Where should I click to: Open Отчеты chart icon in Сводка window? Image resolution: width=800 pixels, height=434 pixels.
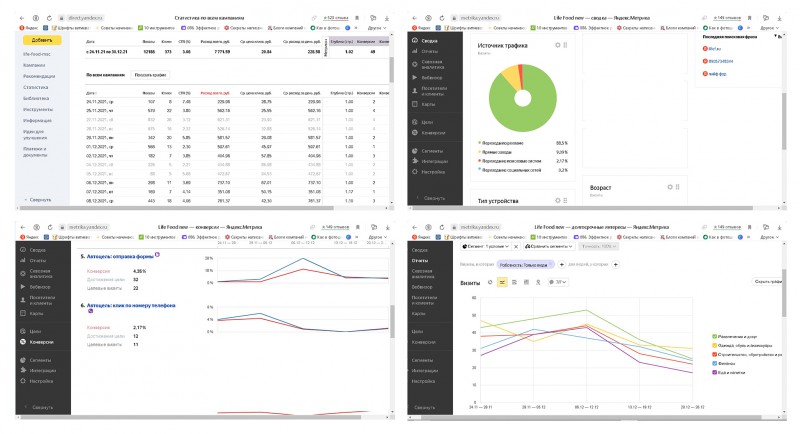point(415,51)
